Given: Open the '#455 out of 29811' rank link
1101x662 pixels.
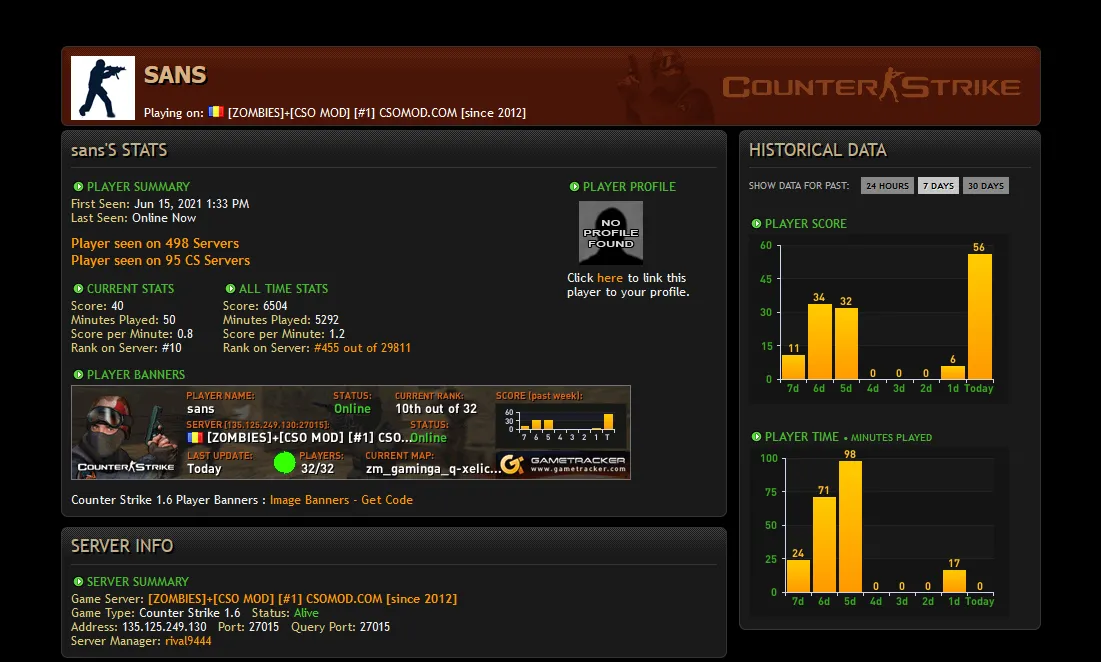Looking at the screenshot, I should 362,347.
